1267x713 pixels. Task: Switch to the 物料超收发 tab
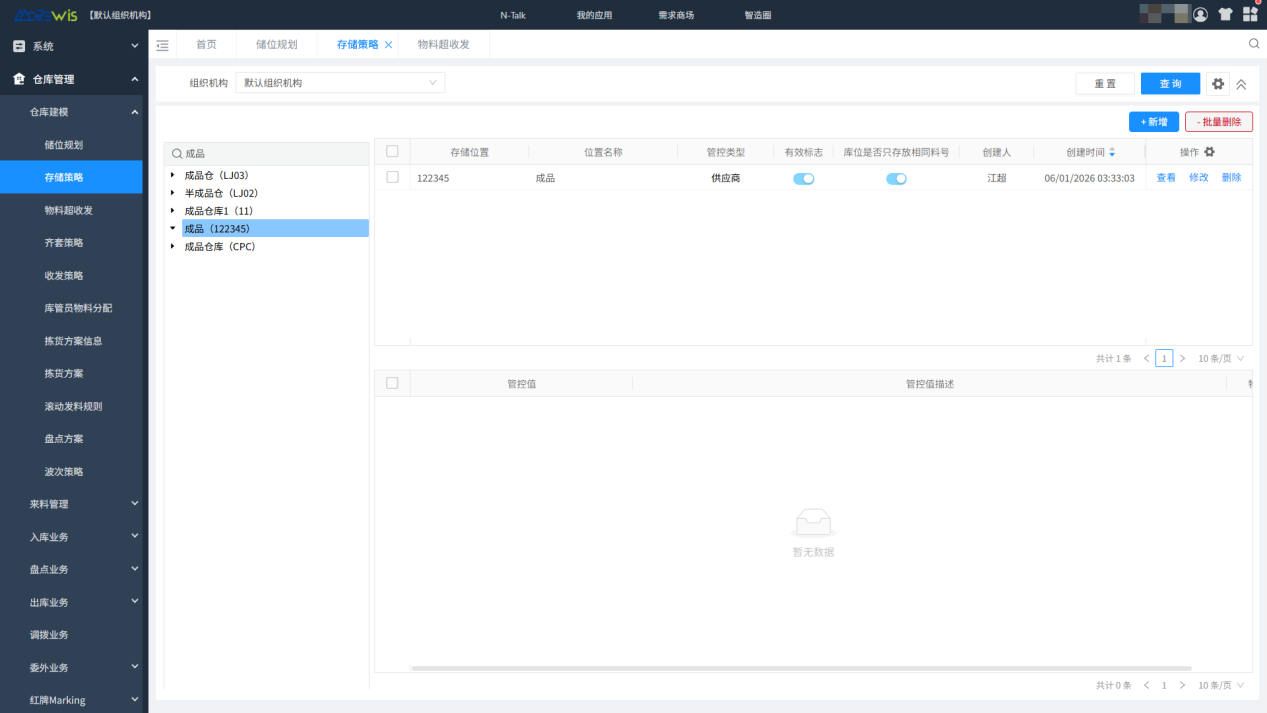tap(443, 45)
